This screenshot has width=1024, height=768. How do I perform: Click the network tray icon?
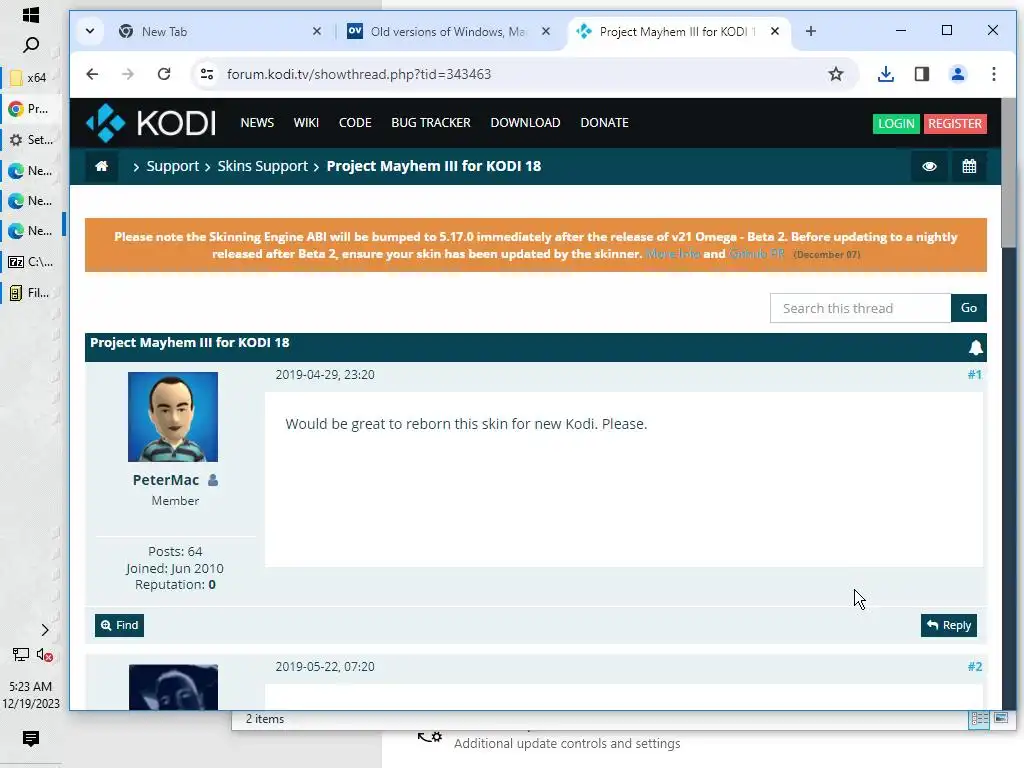coord(20,654)
